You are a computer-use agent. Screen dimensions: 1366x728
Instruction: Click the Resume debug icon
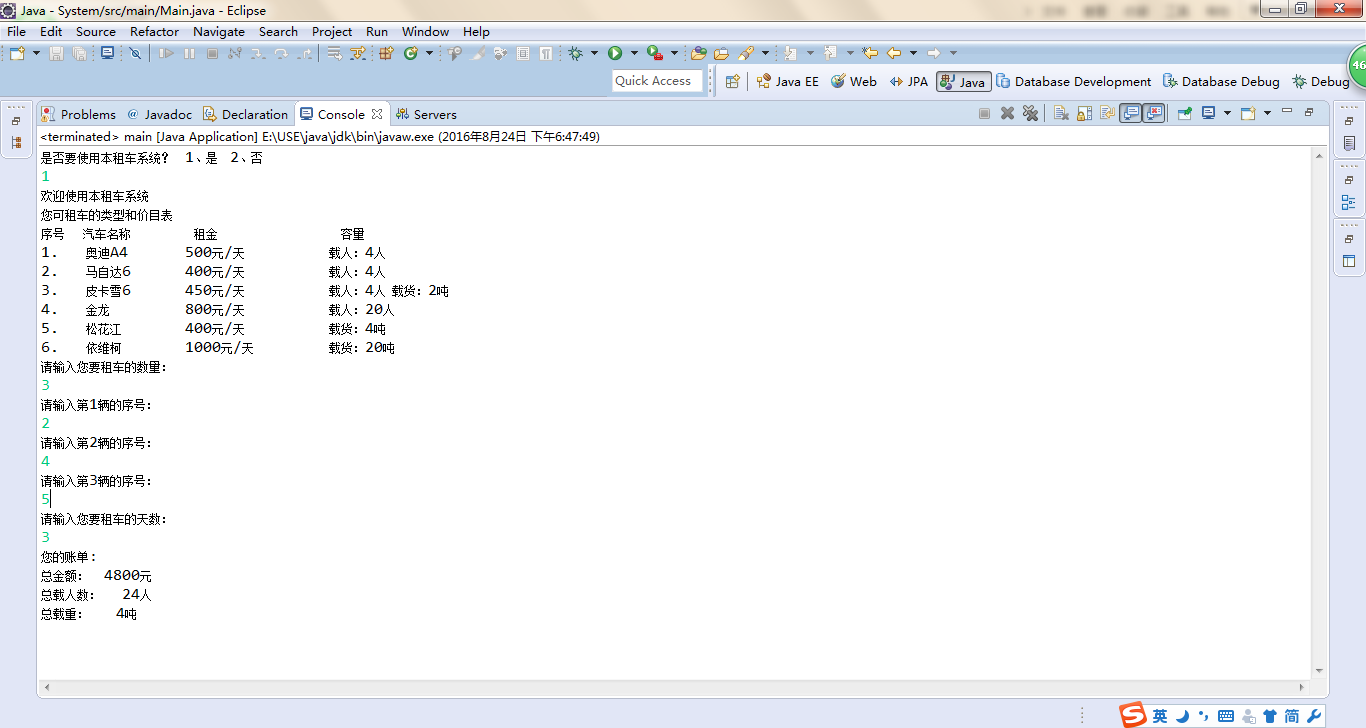(x=166, y=53)
